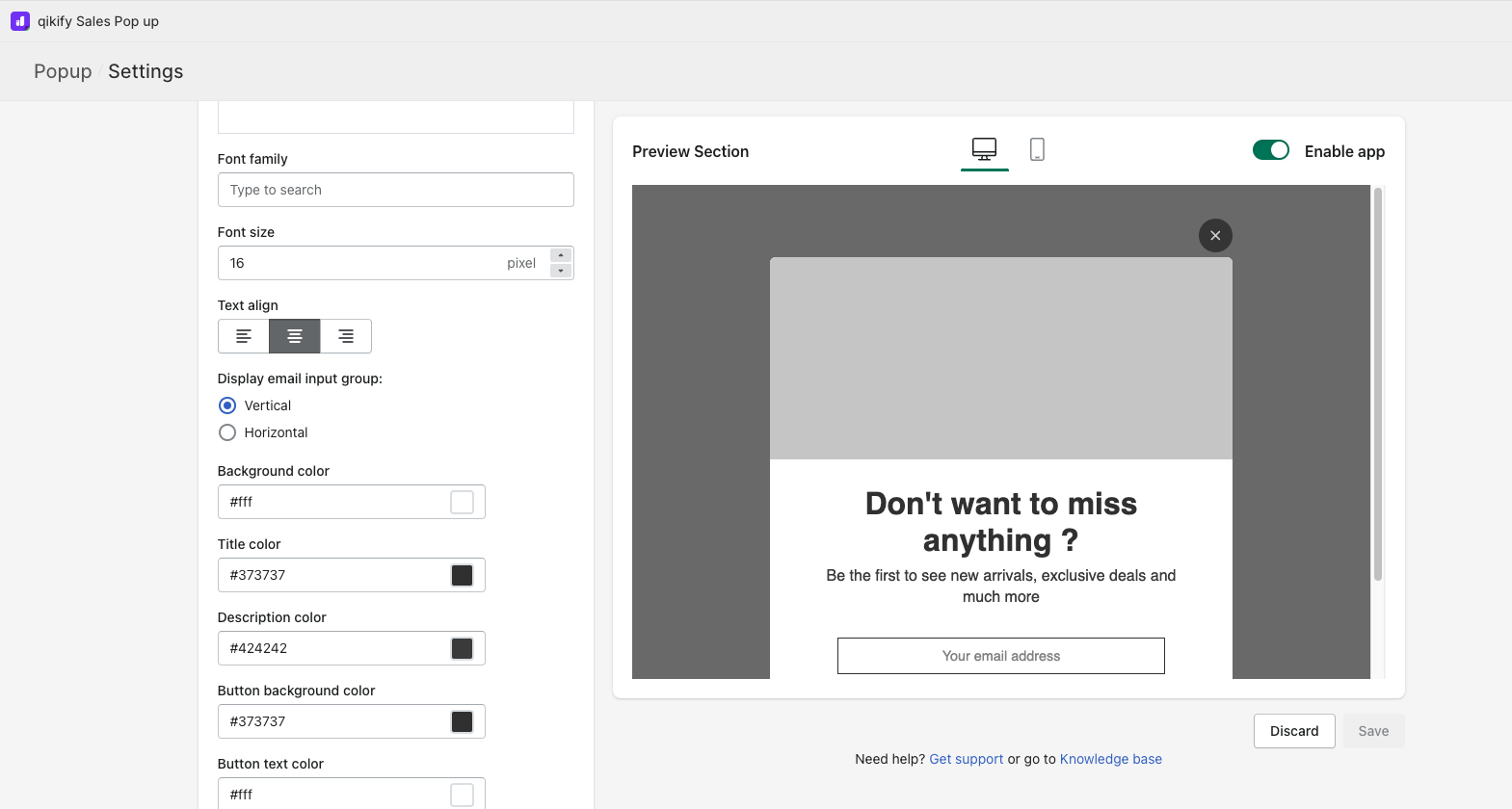The image size is (1512, 809).
Task: Click the qikify Sales Pop up app icon
Action: (x=20, y=21)
